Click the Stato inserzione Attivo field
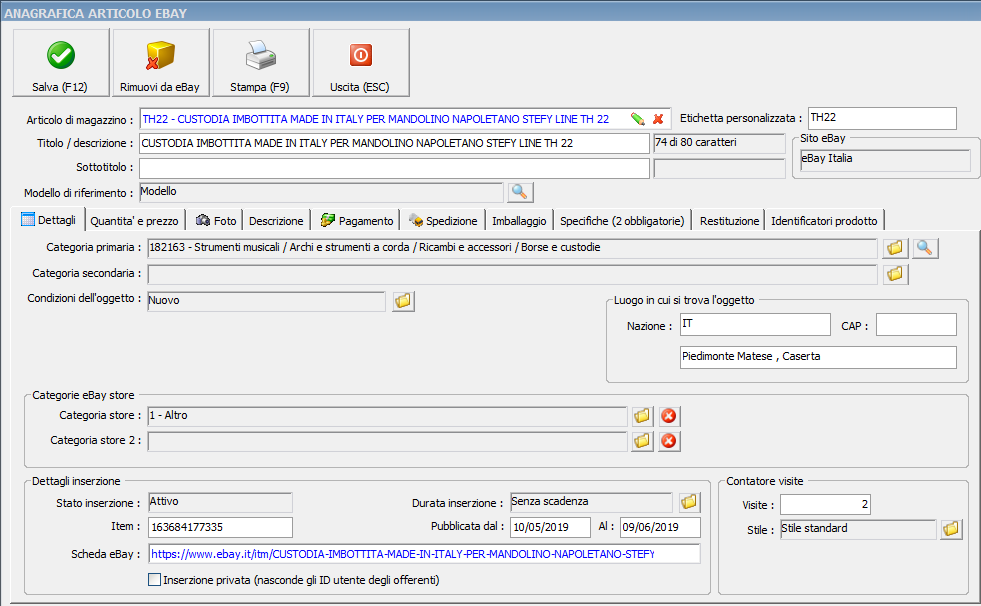Image resolution: width=981 pixels, height=606 pixels. 220,502
